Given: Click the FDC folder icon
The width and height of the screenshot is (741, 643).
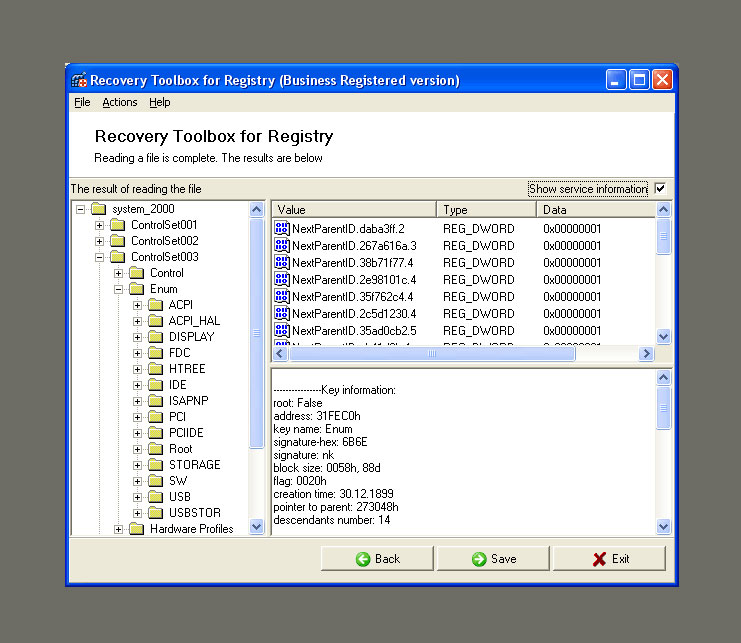Looking at the screenshot, I should tap(155, 352).
